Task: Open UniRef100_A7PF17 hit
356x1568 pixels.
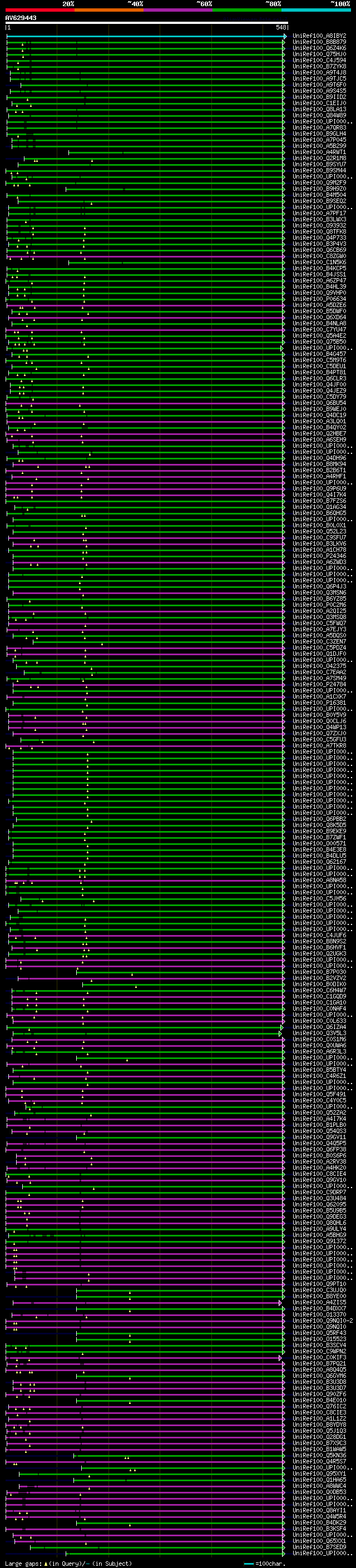Action: [319, 214]
